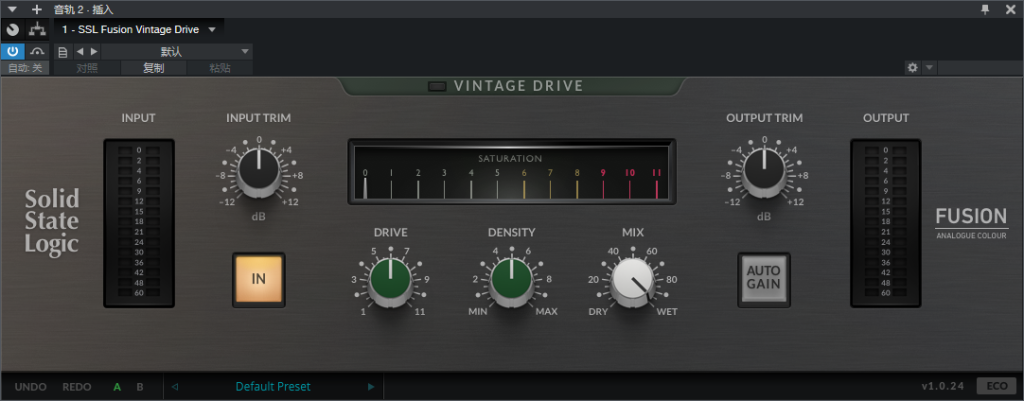Open the gear settings icon
The width and height of the screenshot is (1024, 401).
tap(912, 67)
